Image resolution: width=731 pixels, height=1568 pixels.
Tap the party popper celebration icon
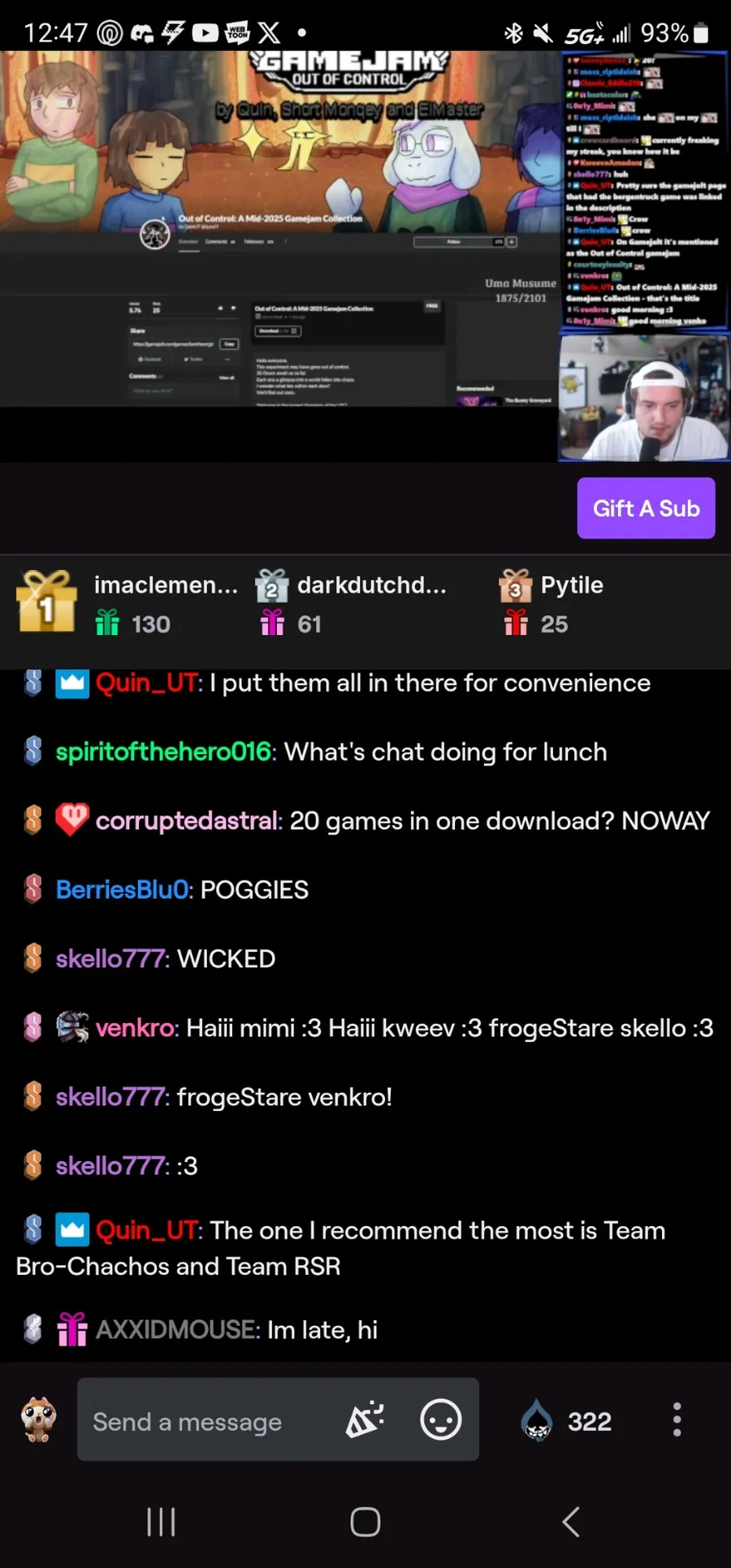(365, 1420)
